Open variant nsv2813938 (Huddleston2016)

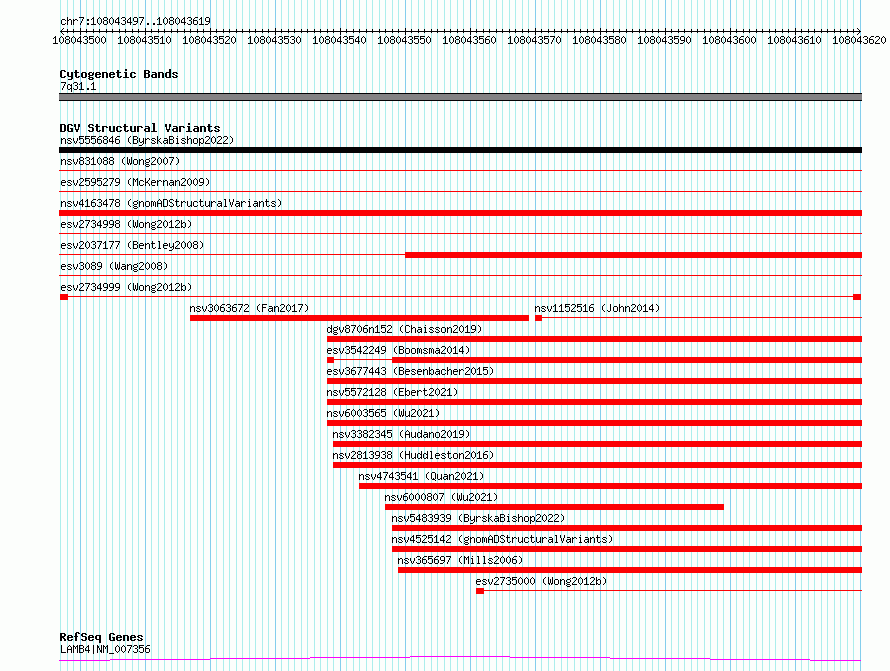point(413,455)
